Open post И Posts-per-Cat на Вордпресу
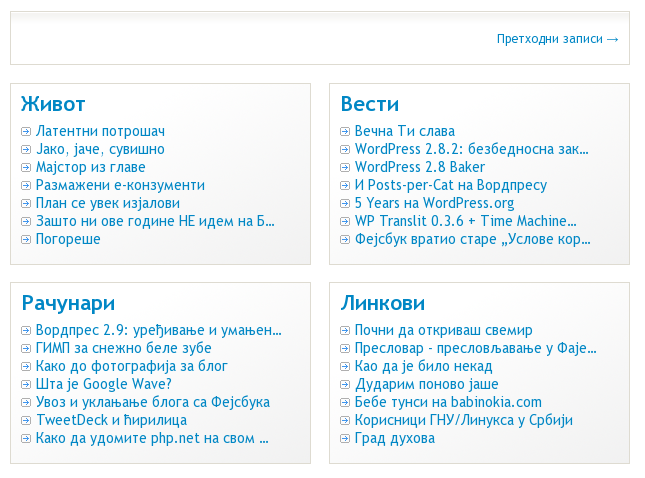The image size is (645, 478). [x=451, y=185]
